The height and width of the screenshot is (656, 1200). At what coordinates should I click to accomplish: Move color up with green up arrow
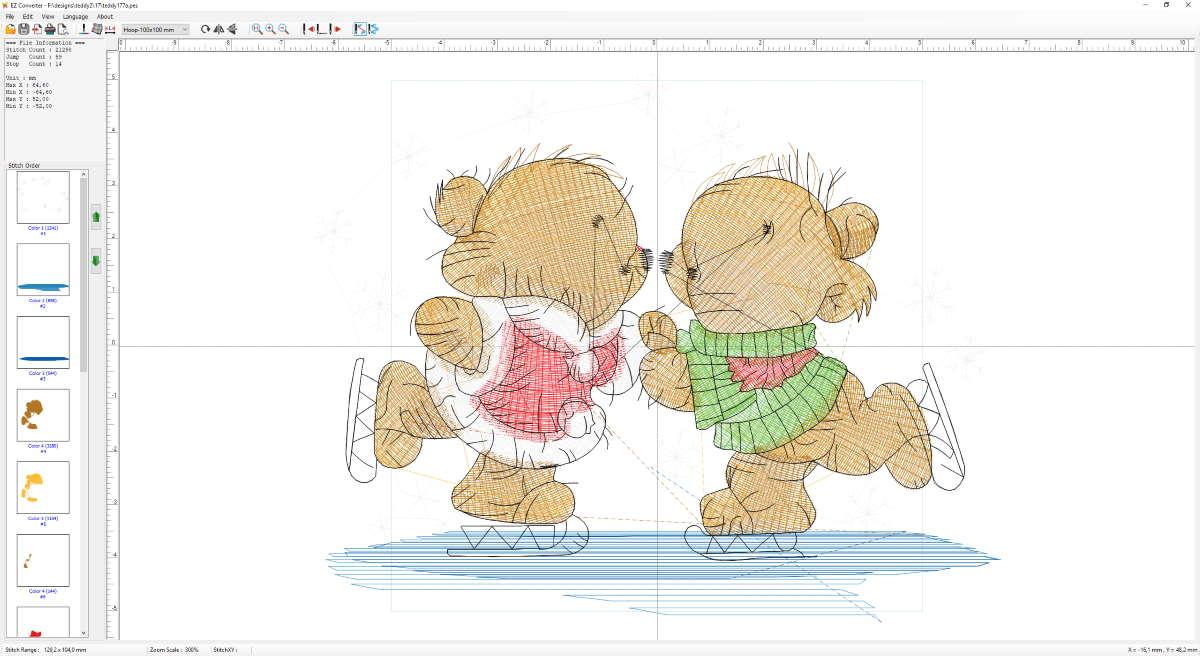click(96, 217)
